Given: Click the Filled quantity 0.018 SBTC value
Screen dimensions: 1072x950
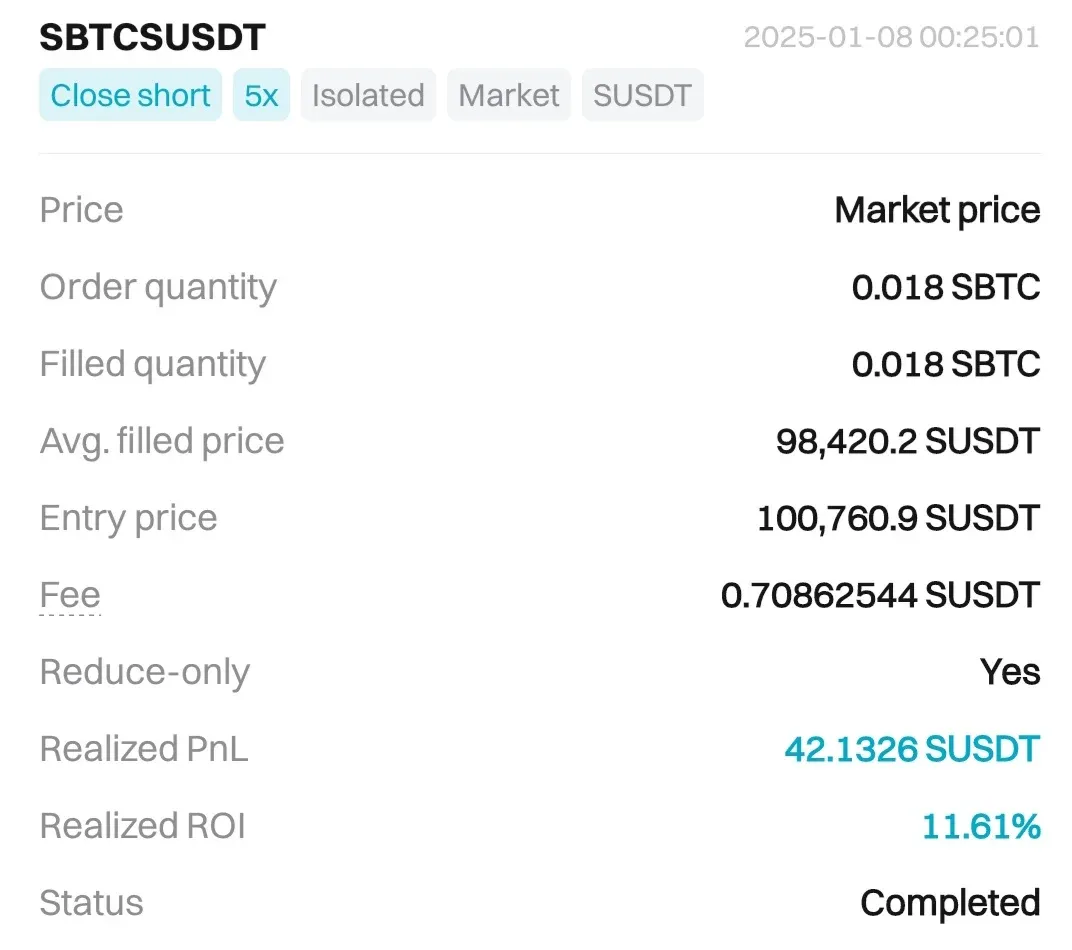Looking at the screenshot, I should 945,364.
